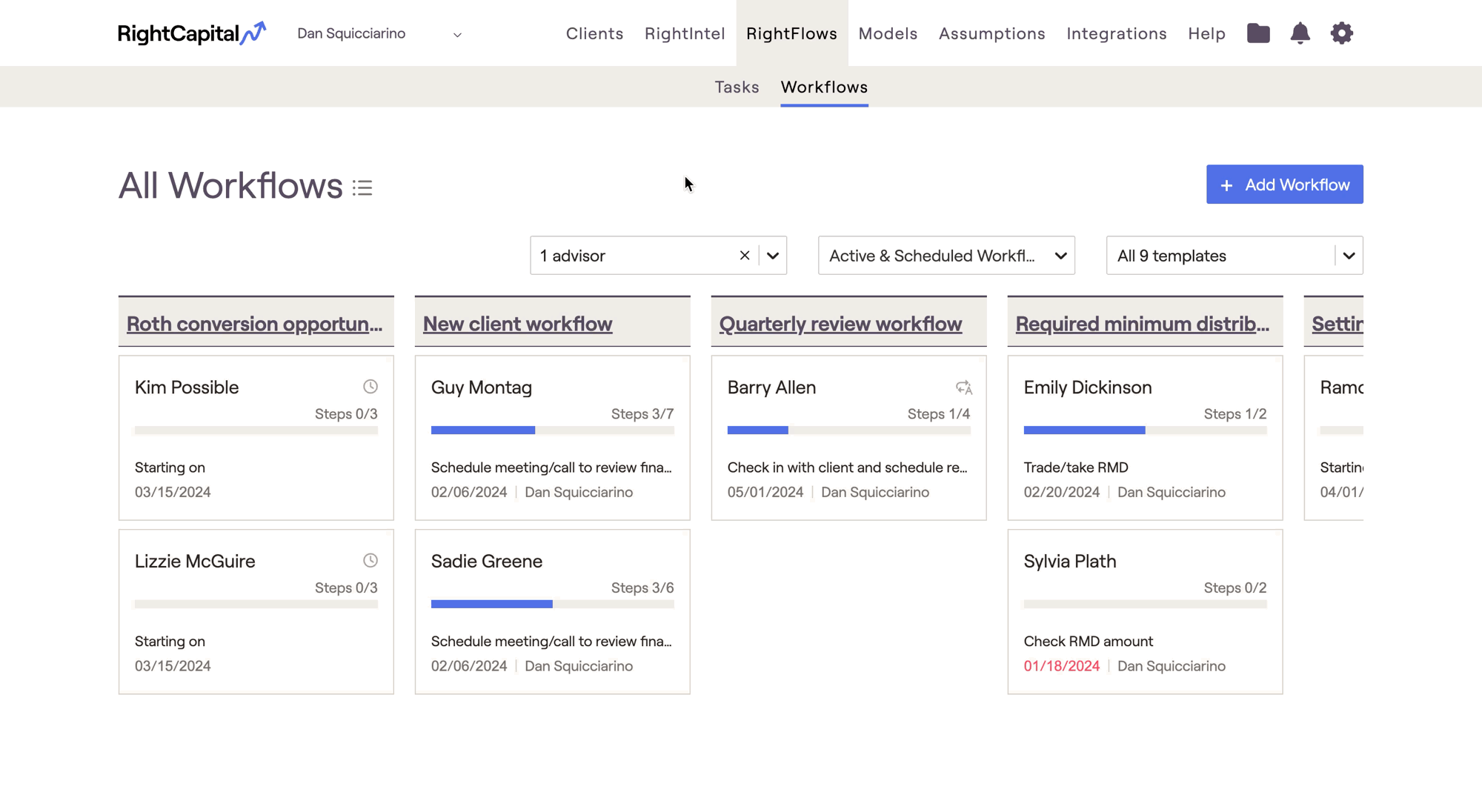
Task: Click the RightCapital logo
Action: coord(191,33)
